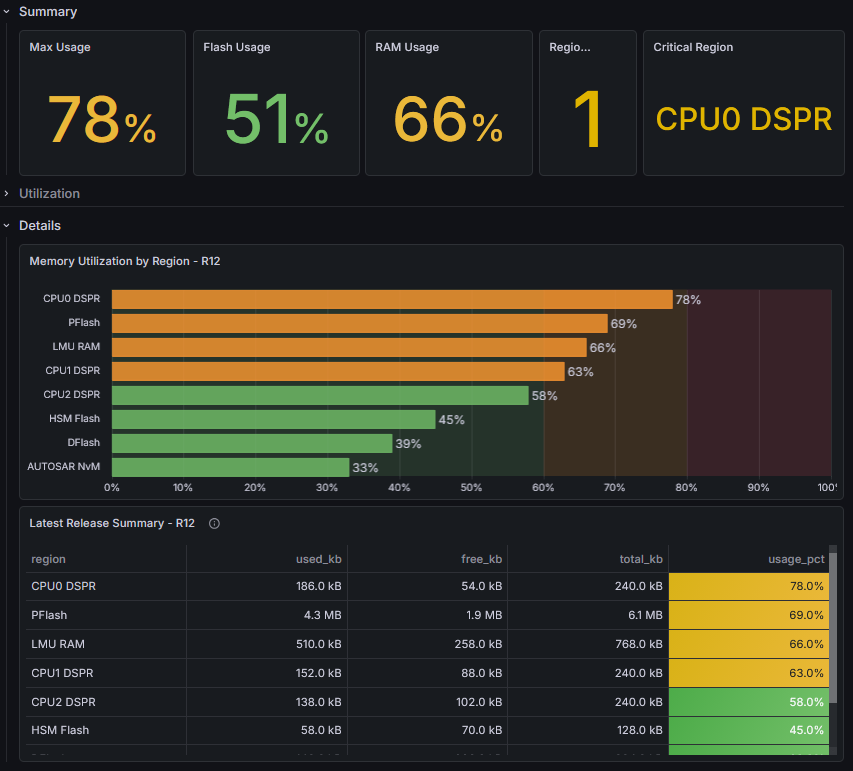Sort table by free_kb column header
This screenshot has height=771, width=853.
point(481,559)
